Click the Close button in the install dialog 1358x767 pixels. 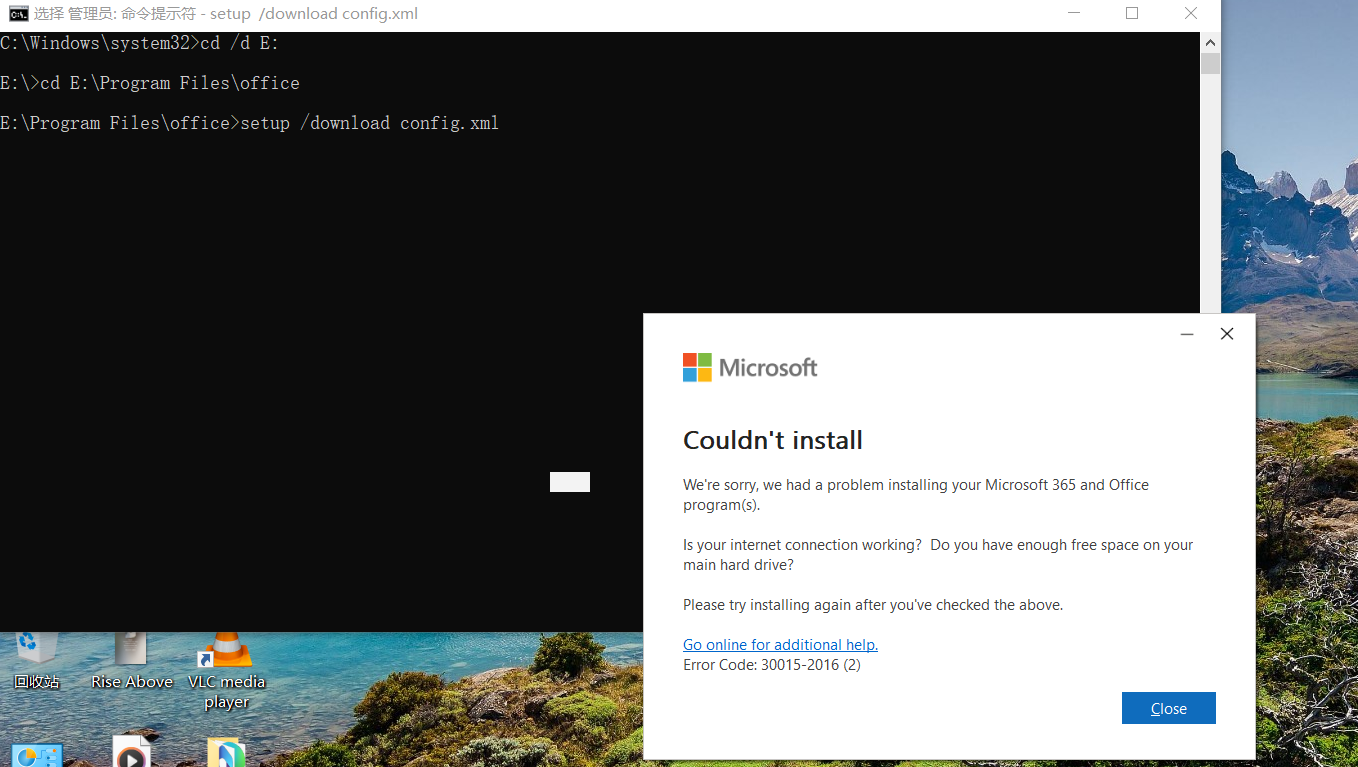tap(1168, 708)
